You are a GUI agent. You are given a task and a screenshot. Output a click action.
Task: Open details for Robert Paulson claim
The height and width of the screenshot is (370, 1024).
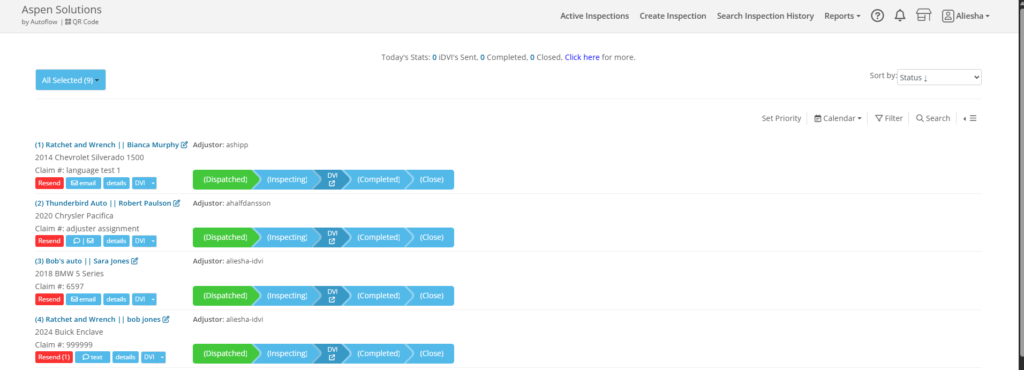[x=116, y=241]
